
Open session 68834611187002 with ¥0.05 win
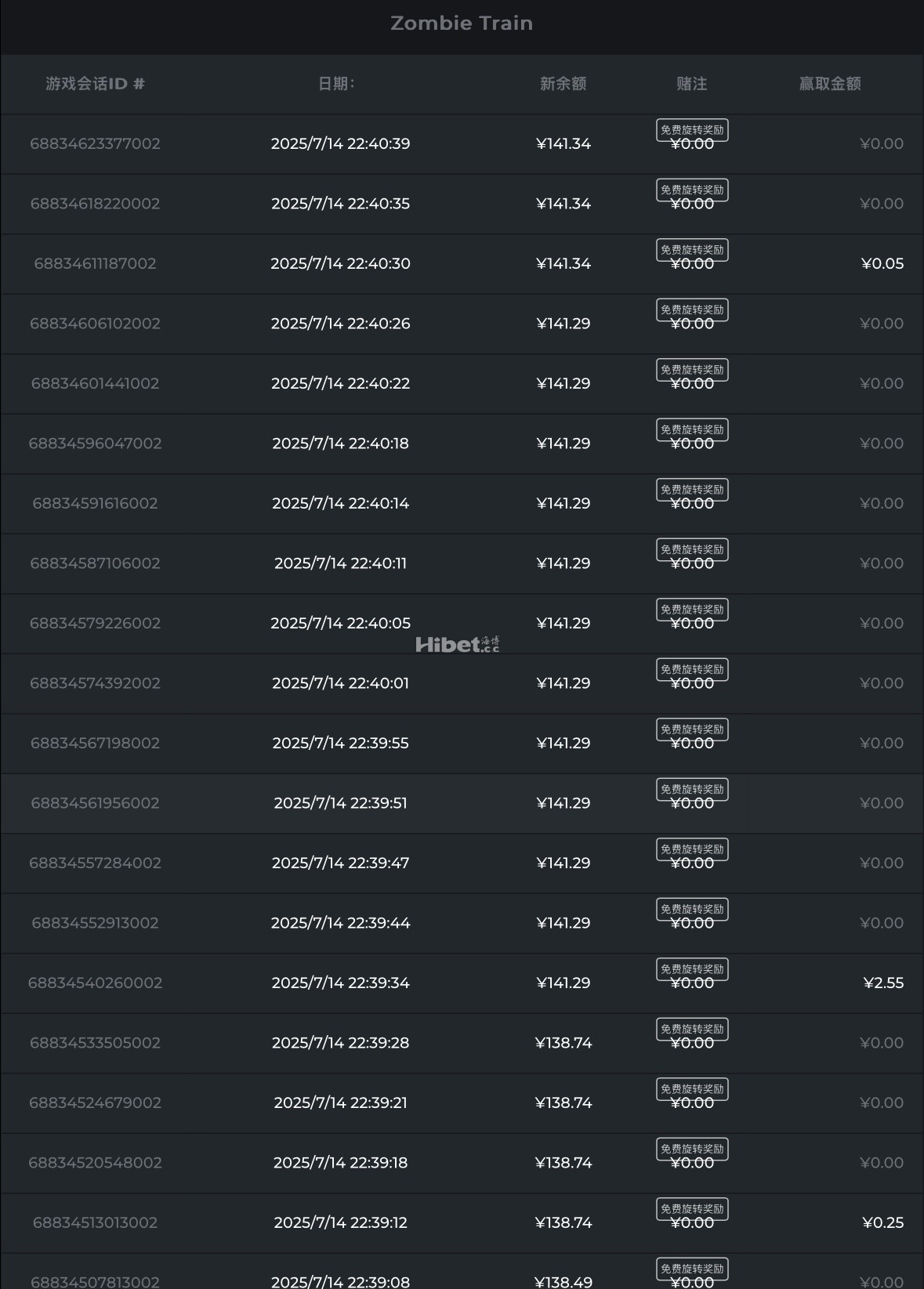point(95,263)
